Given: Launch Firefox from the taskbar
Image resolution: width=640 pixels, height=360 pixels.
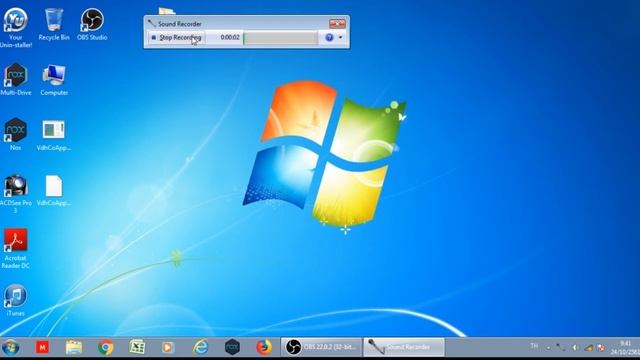Looking at the screenshot, I should point(264,347).
